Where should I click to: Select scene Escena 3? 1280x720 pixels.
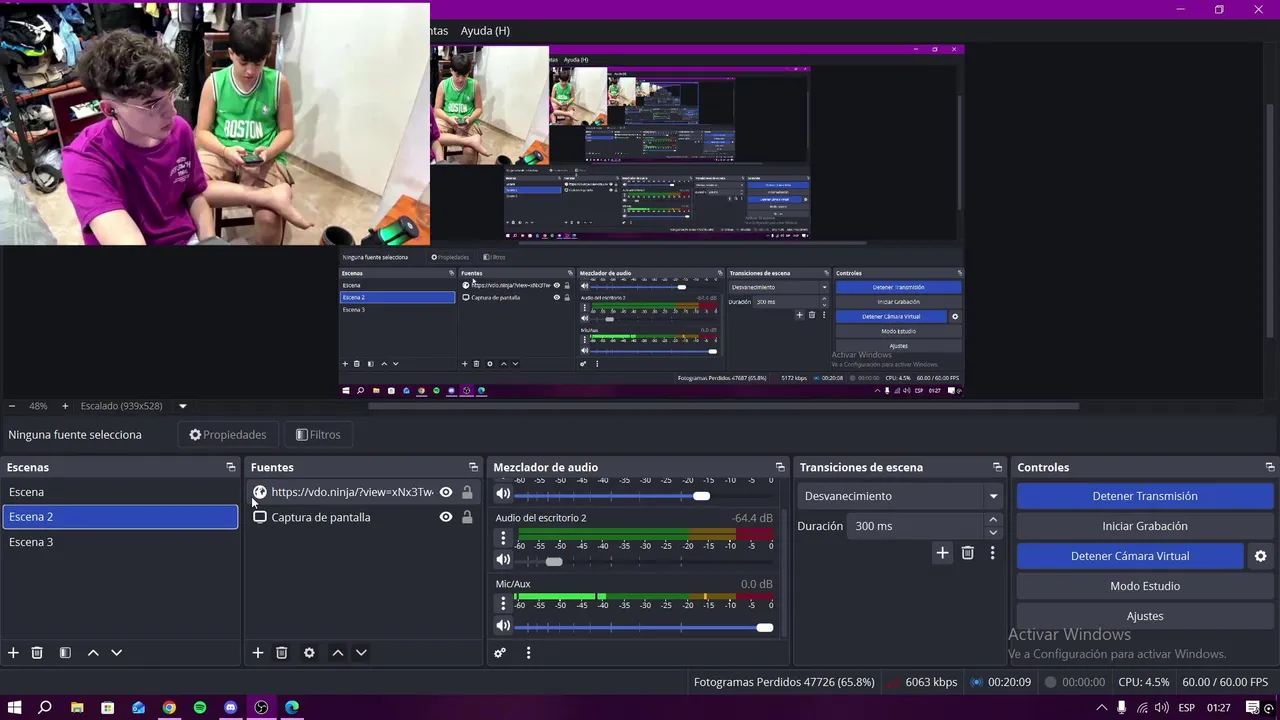click(x=120, y=542)
